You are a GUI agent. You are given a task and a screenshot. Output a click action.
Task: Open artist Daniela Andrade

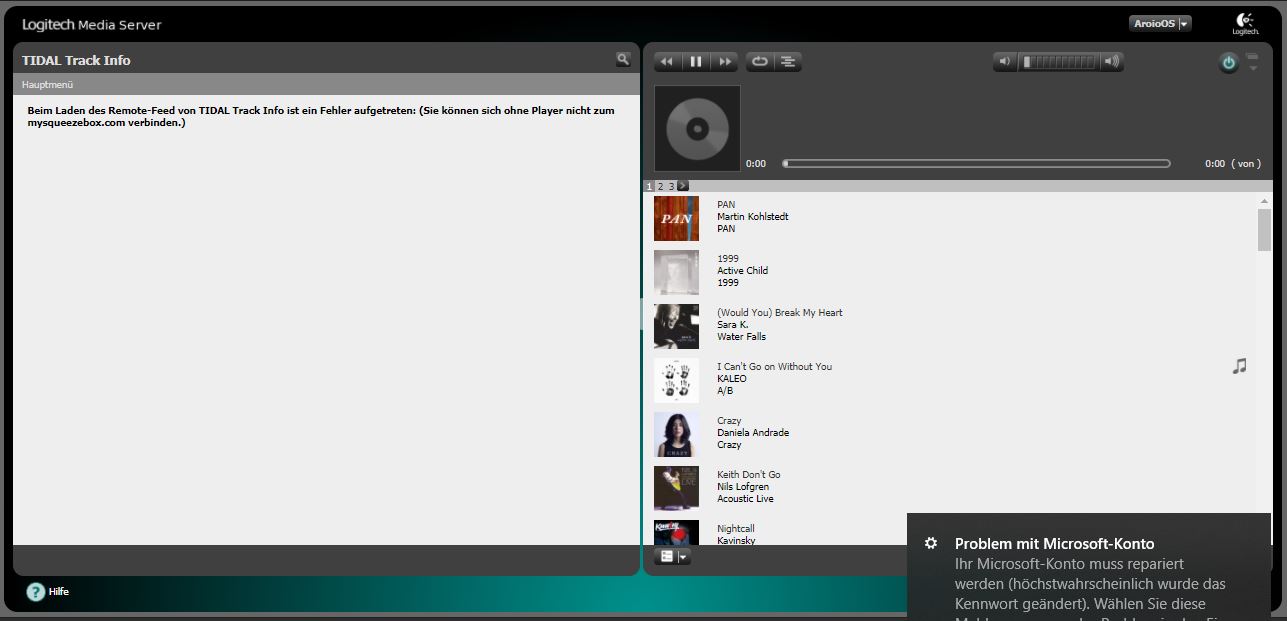(753, 433)
